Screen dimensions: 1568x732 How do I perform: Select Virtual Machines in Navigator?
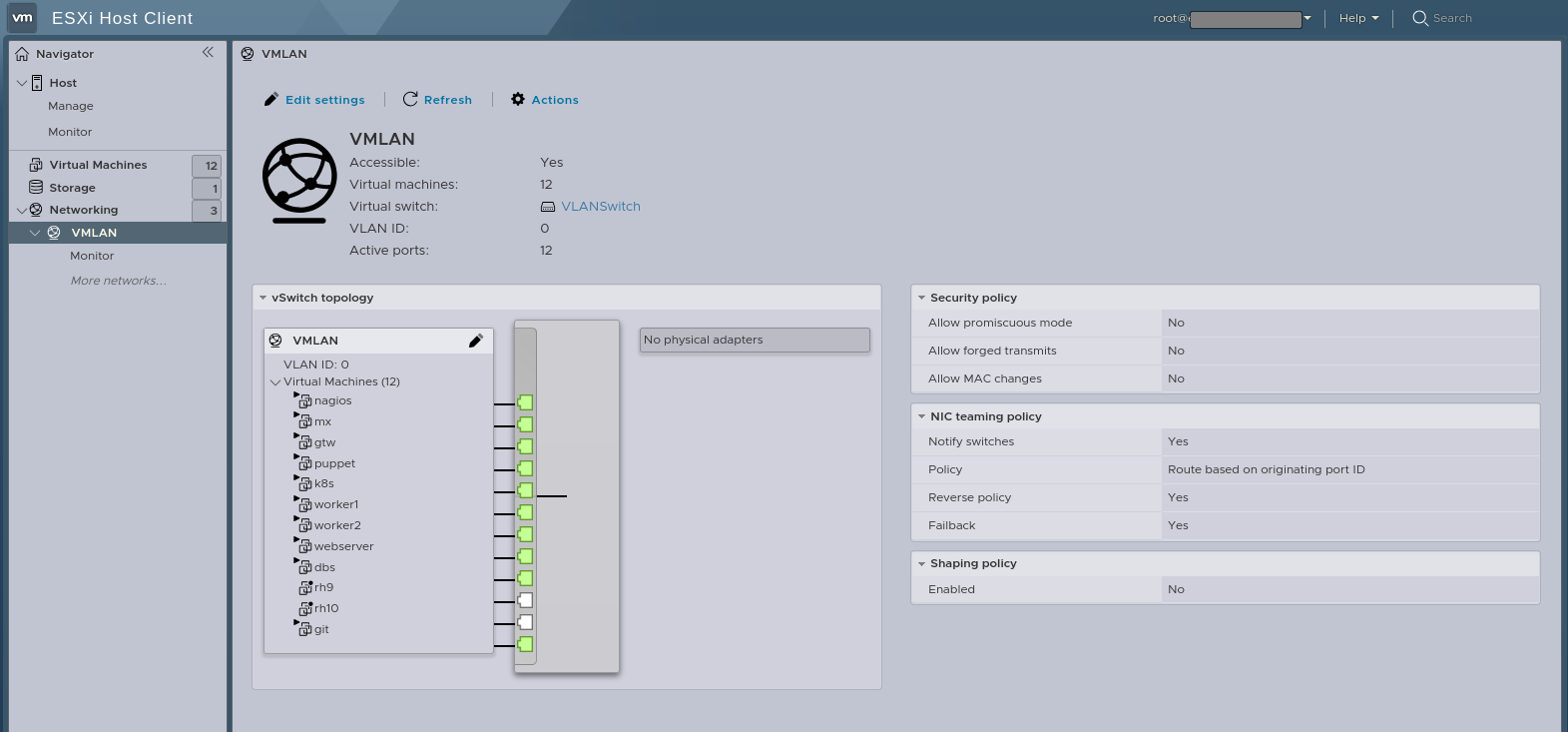click(98, 165)
